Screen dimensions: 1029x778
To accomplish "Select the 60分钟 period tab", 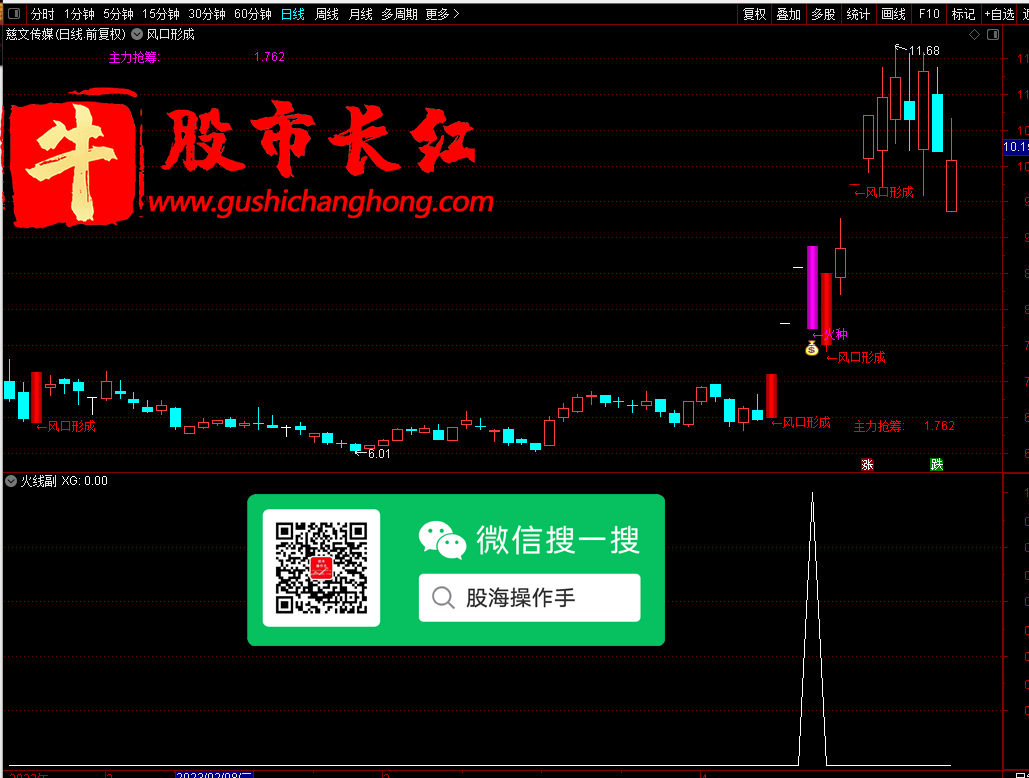I will 253,14.
